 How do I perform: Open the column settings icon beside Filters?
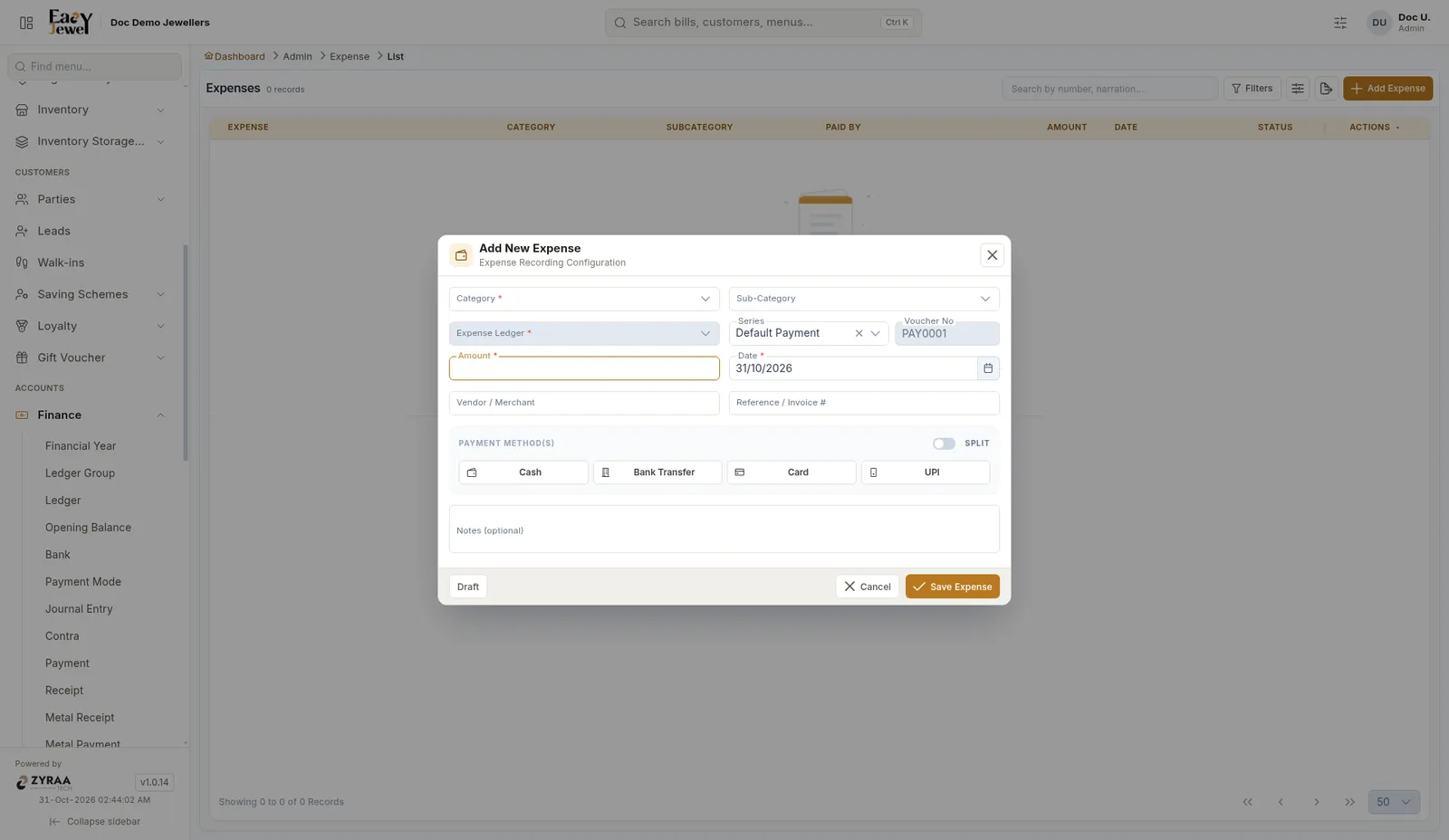[x=1298, y=89]
